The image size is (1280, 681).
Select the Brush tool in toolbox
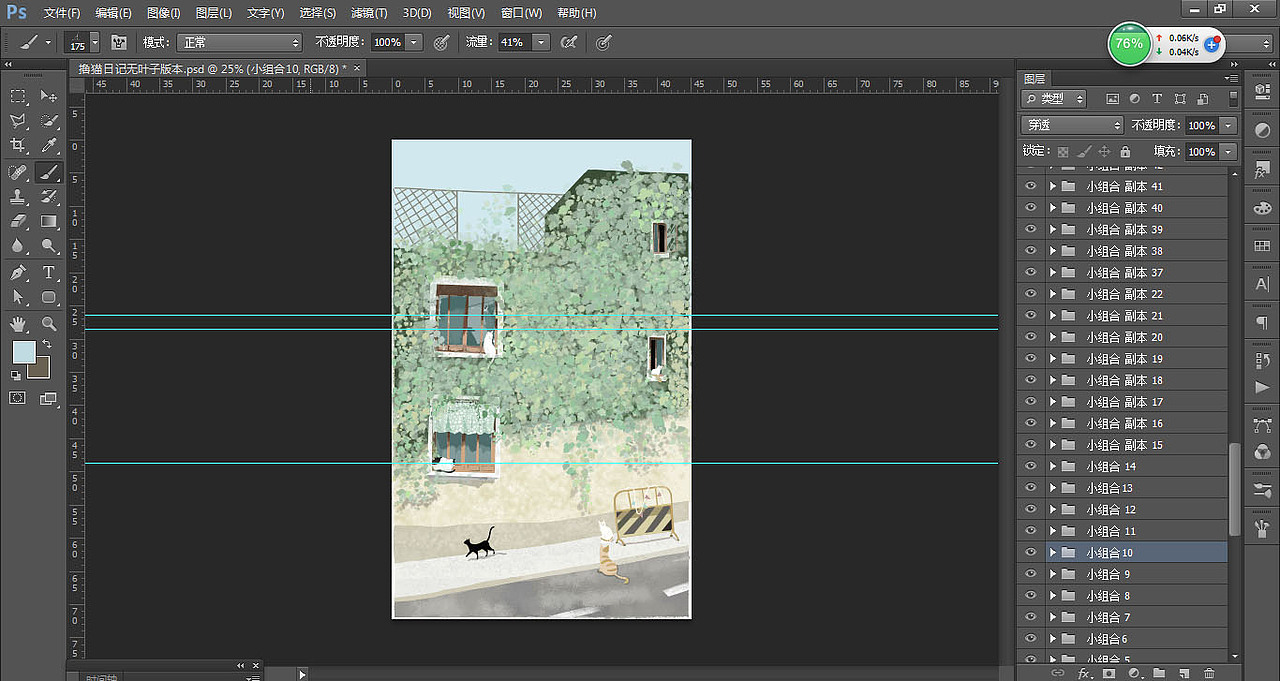(49, 172)
